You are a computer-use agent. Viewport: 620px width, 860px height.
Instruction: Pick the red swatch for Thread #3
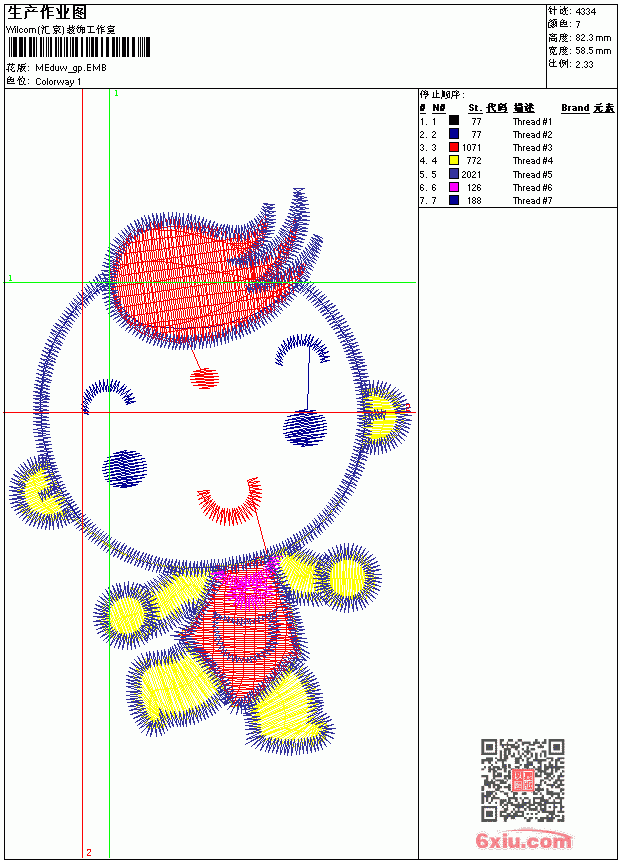tap(454, 147)
